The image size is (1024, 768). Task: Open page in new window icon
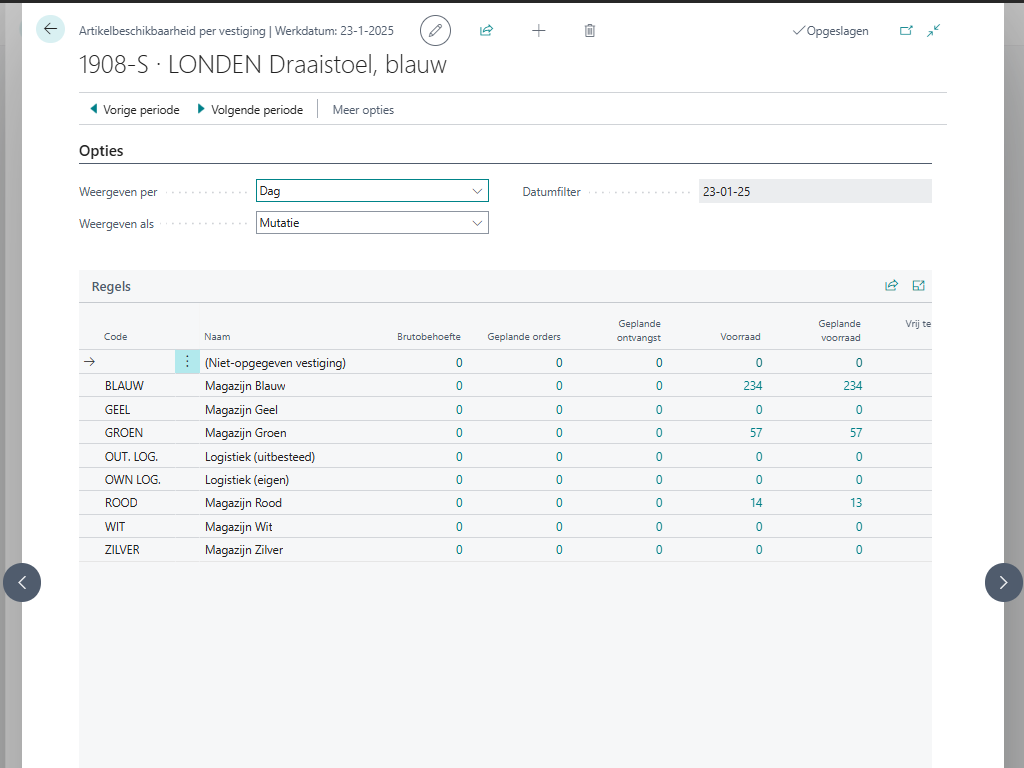click(906, 31)
